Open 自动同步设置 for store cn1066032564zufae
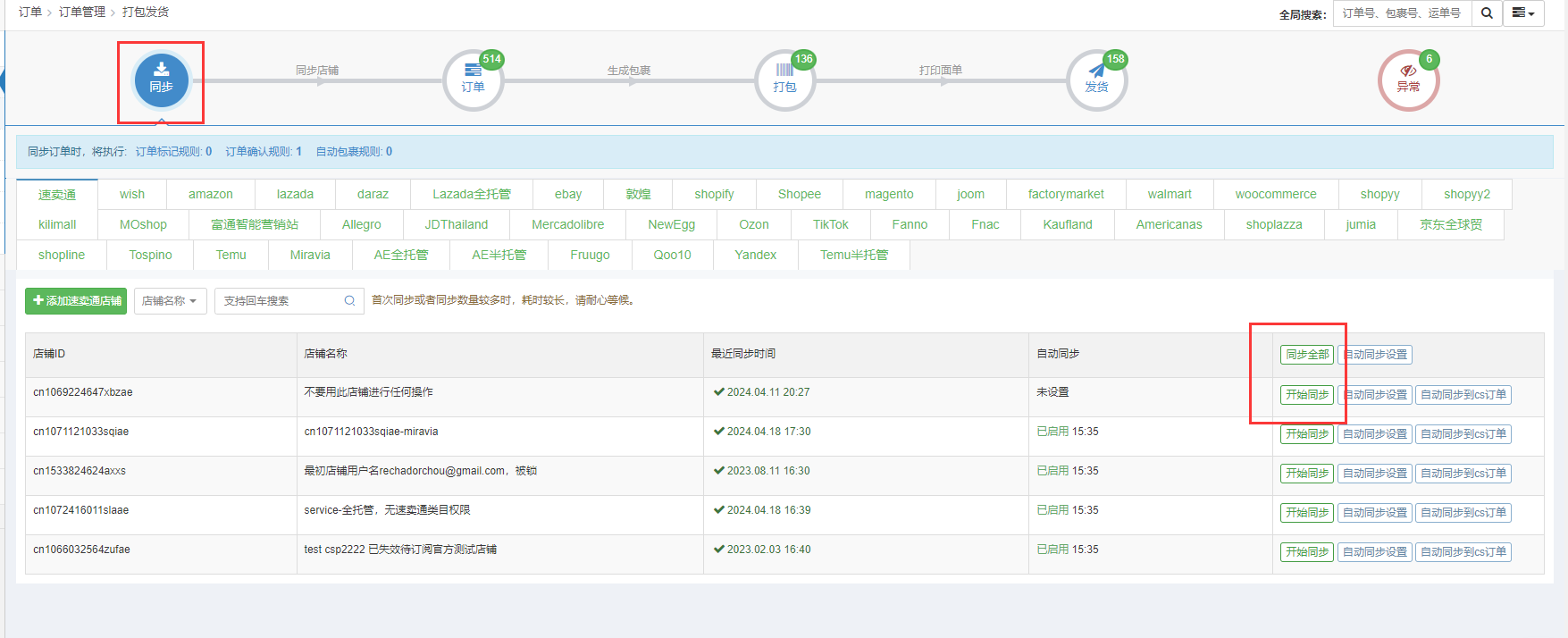The width and height of the screenshot is (1568, 638). [x=1375, y=552]
